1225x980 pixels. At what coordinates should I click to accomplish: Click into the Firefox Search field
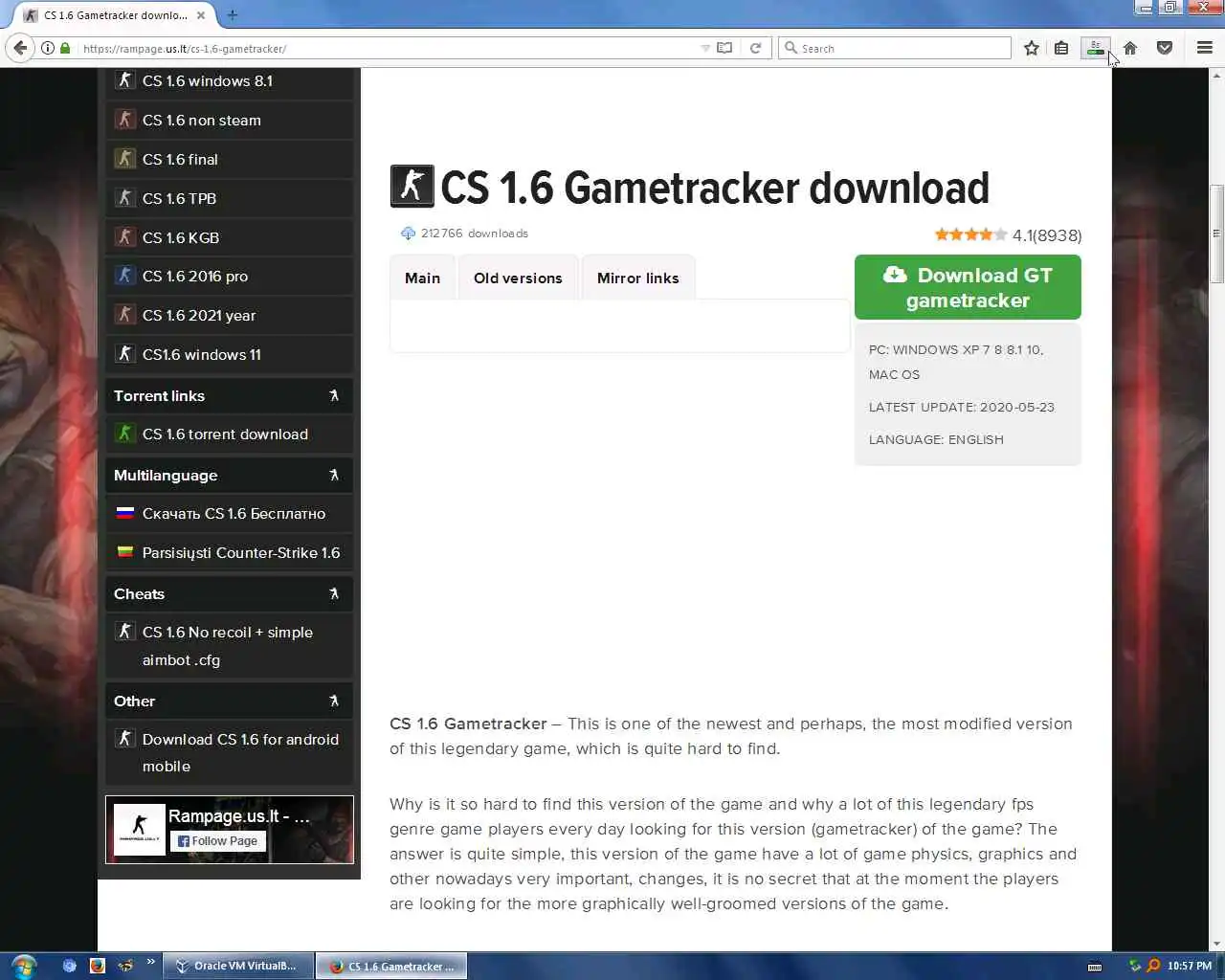click(x=895, y=48)
